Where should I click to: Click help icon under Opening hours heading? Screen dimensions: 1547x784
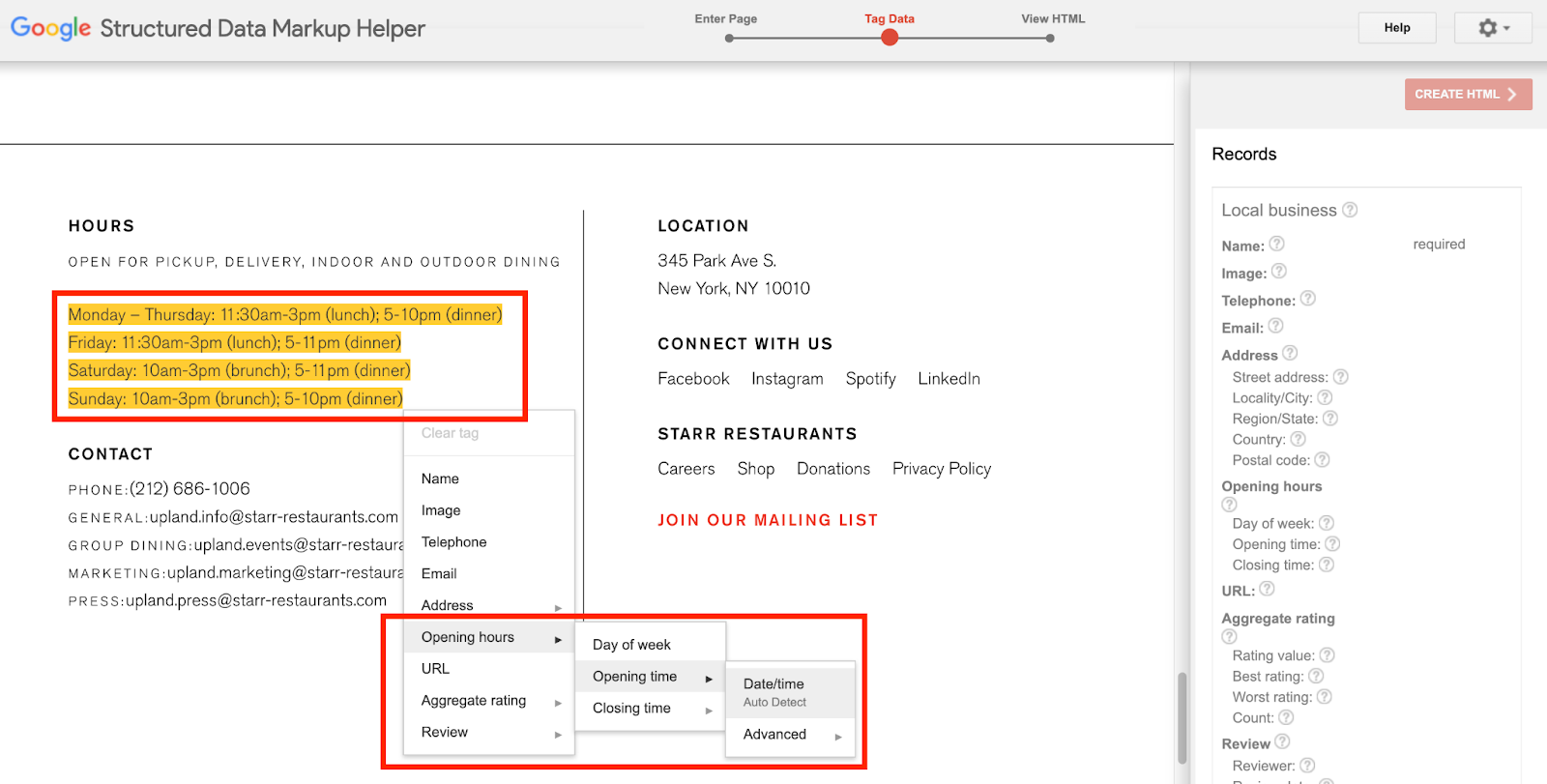1229,505
